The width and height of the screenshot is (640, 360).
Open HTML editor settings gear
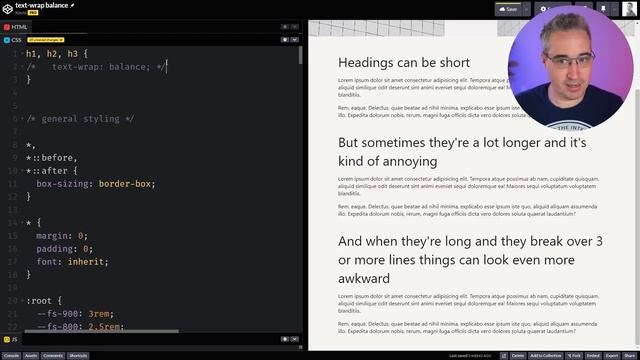pos(284,27)
